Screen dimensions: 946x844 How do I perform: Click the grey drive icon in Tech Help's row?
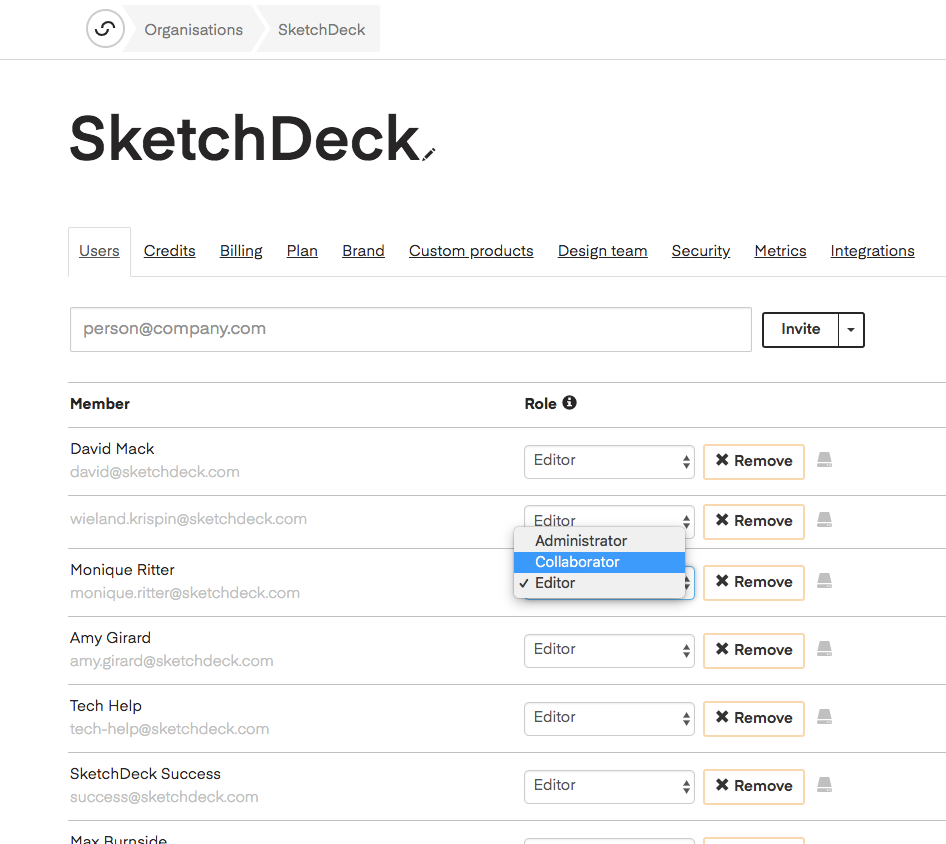click(x=824, y=717)
